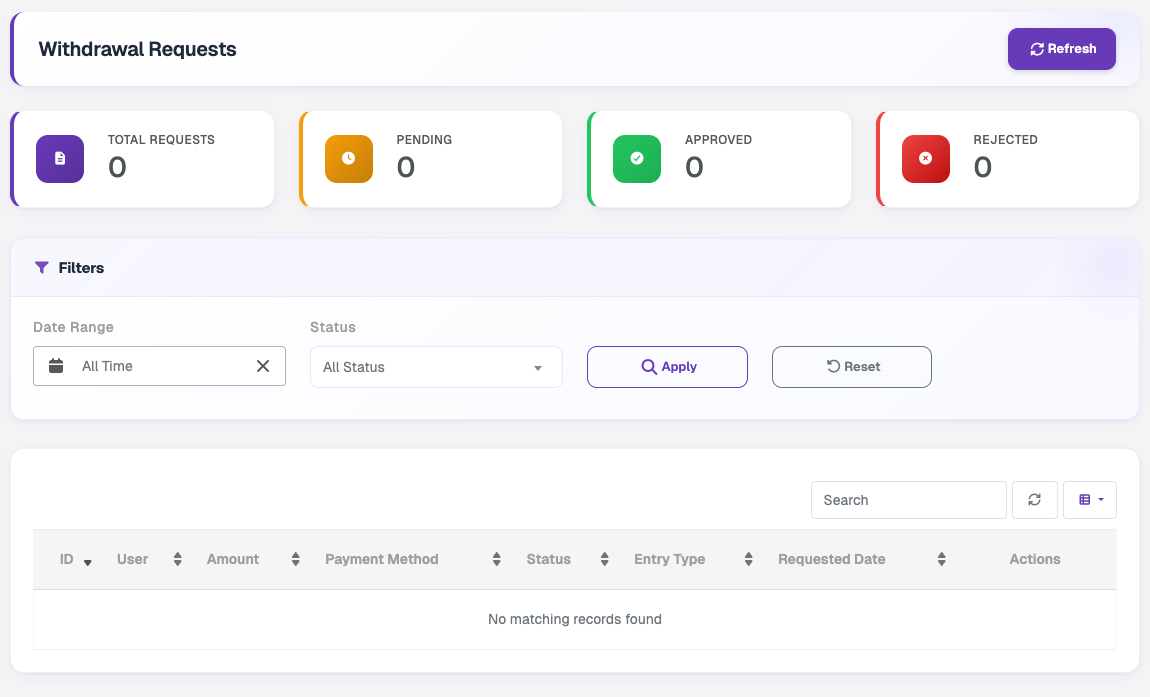The height and width of the screenshot is (697, 1150).
Task: Click the Approved card label
Action: tap(718, 139)
